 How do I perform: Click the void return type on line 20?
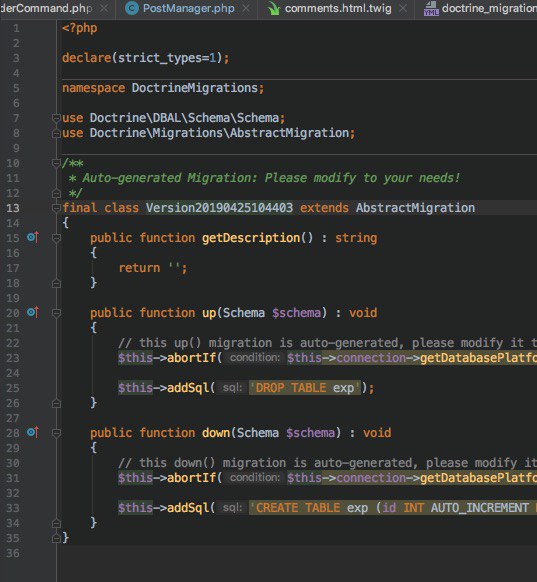pyautogui.click(x=363, y=313)
